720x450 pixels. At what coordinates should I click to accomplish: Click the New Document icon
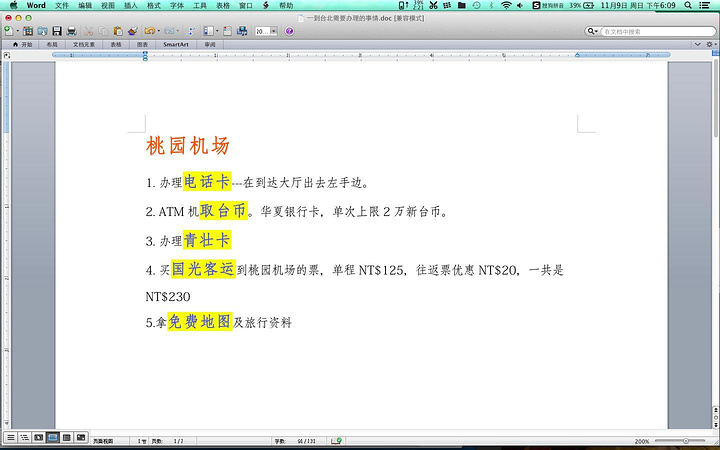[9, 31]
